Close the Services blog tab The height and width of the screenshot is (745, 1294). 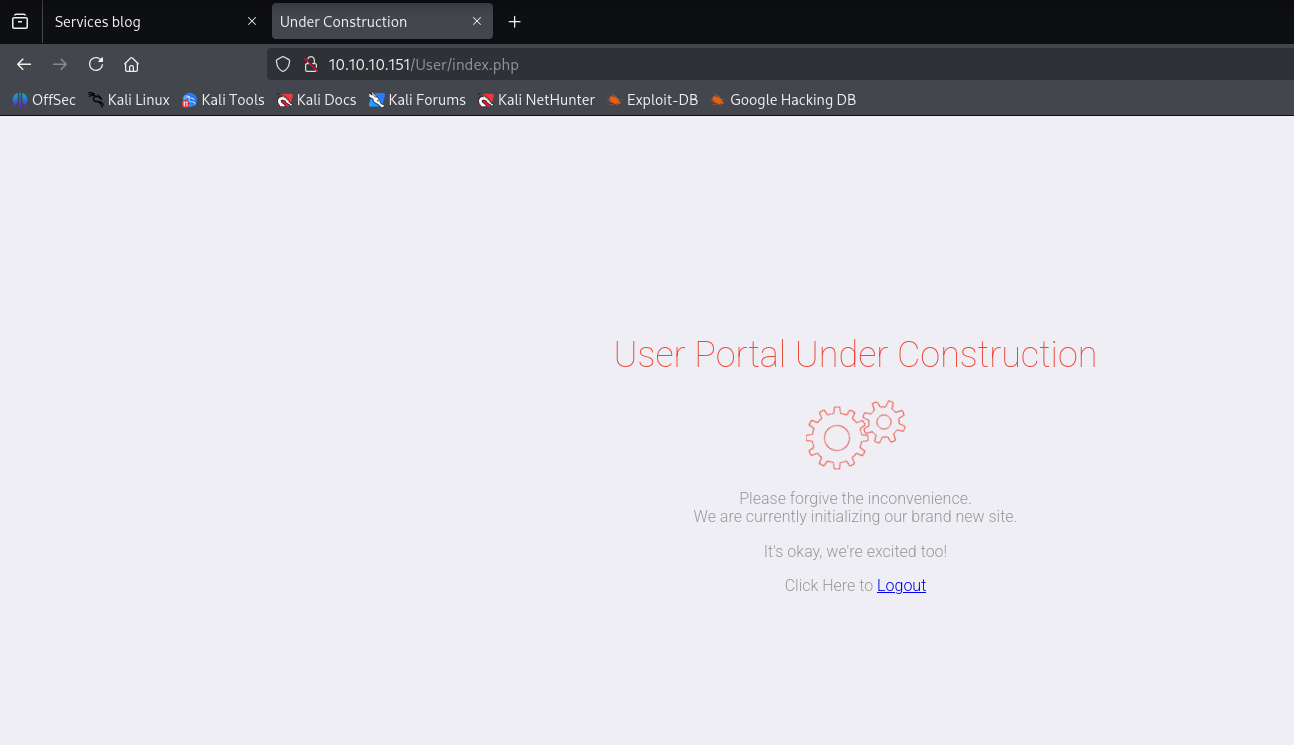point(252,21)
